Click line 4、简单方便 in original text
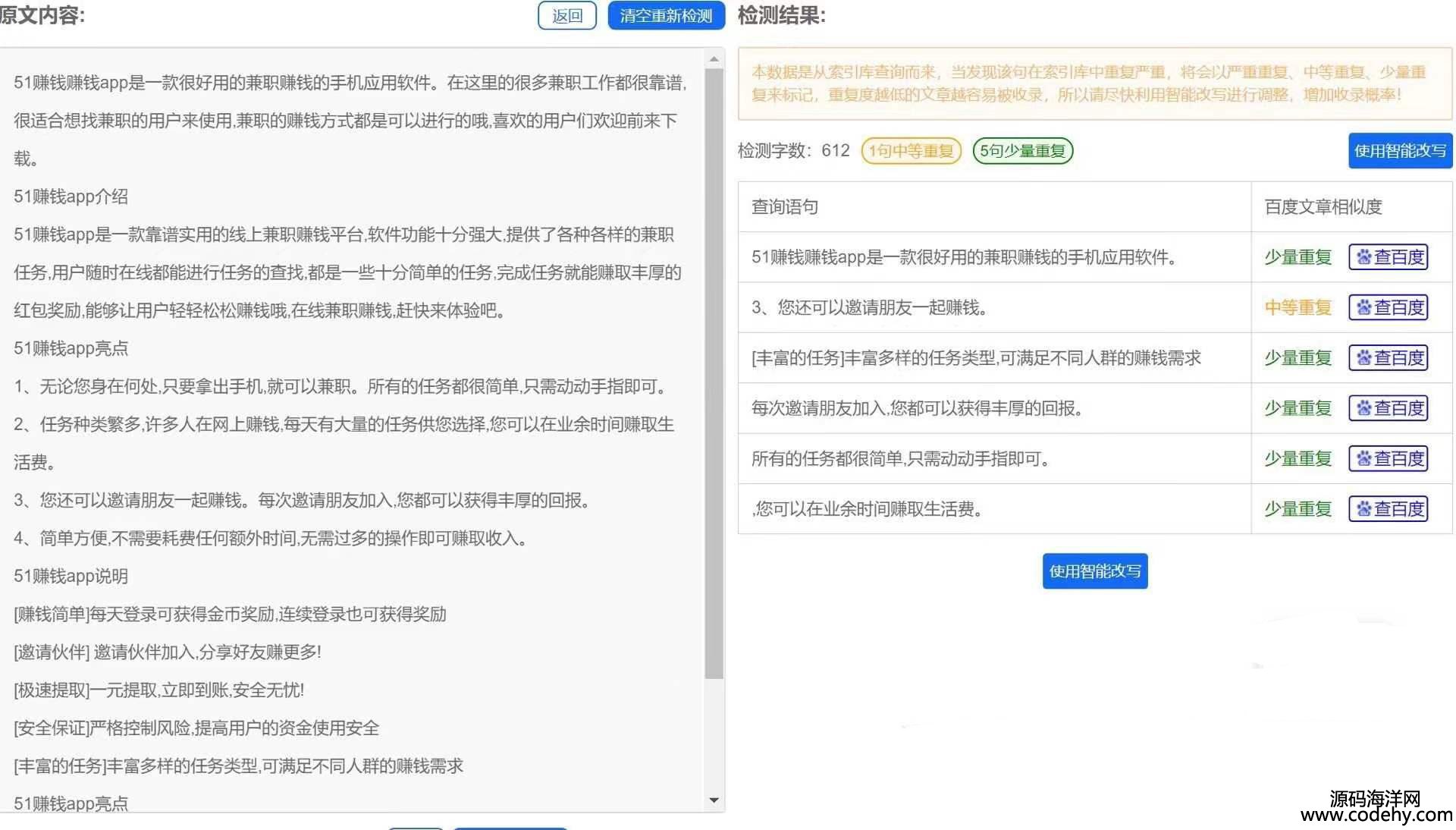Image resolution: width=1456 pixels, height=830 pixels. tap(271, 538)
